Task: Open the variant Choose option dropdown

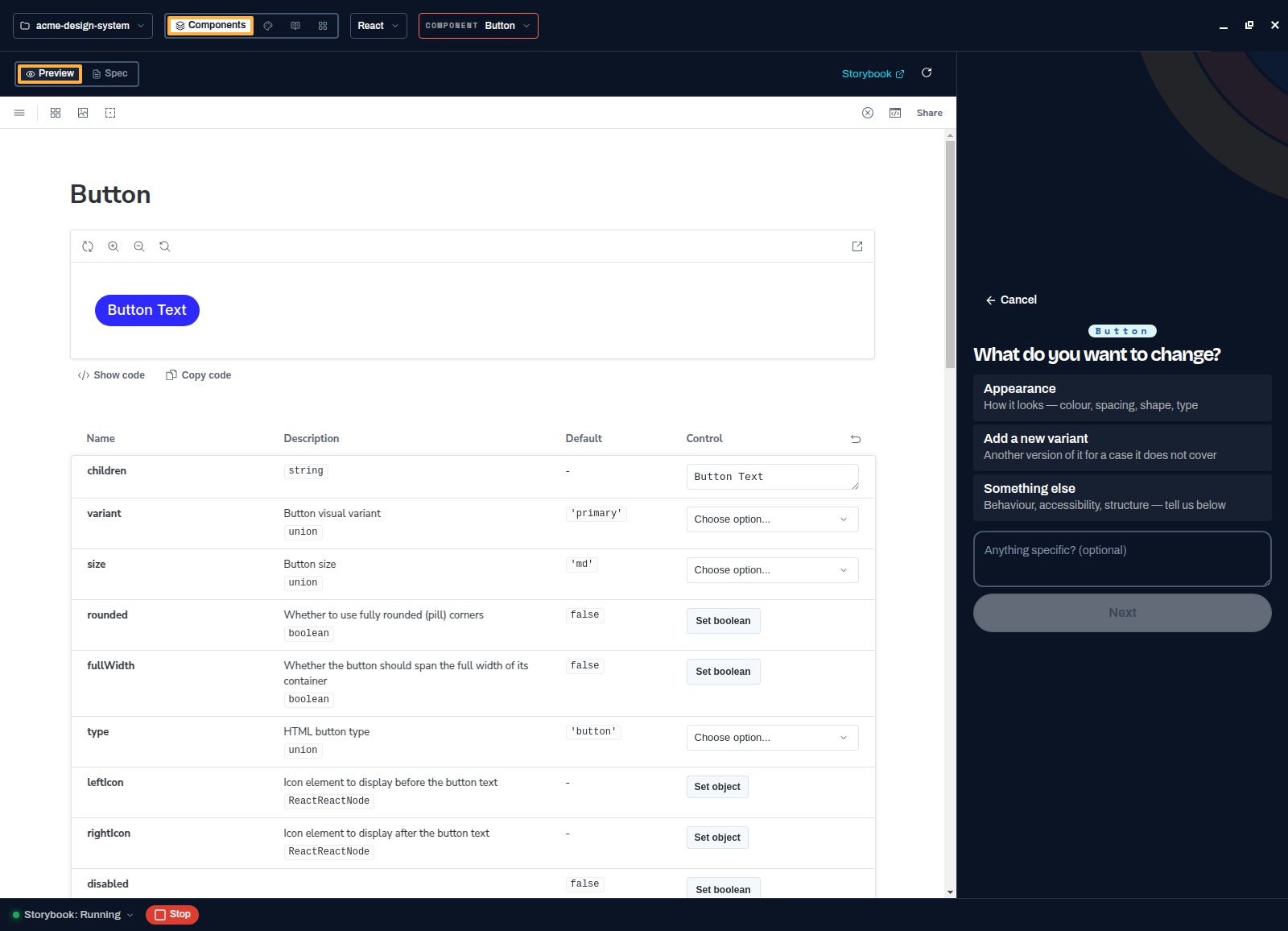Action: 772,519
